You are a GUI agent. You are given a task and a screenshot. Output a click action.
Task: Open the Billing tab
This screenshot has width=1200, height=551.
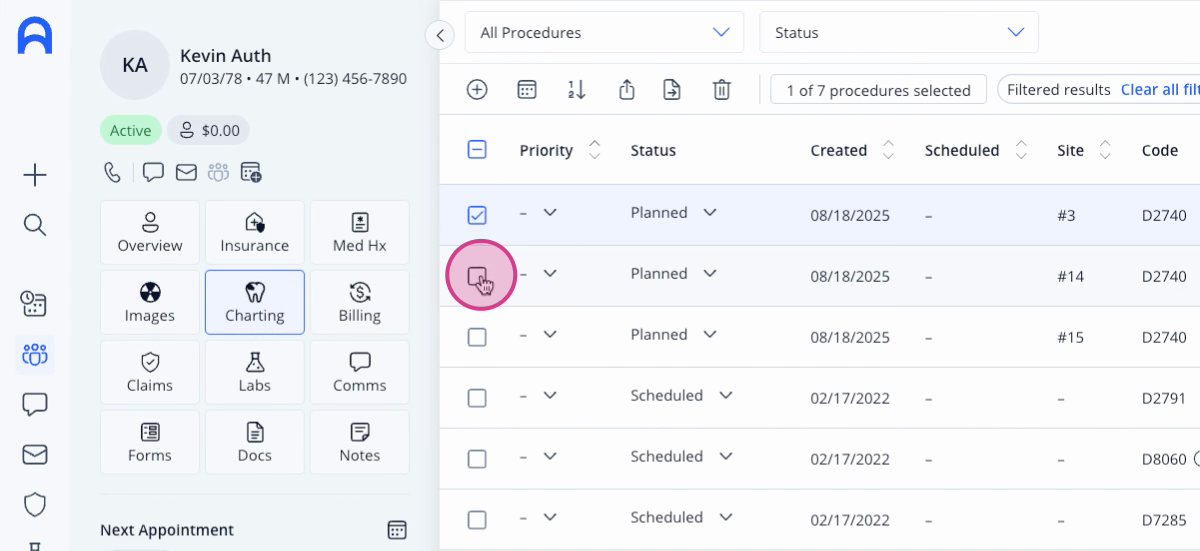pyautogui.click(x=360, y=302)
